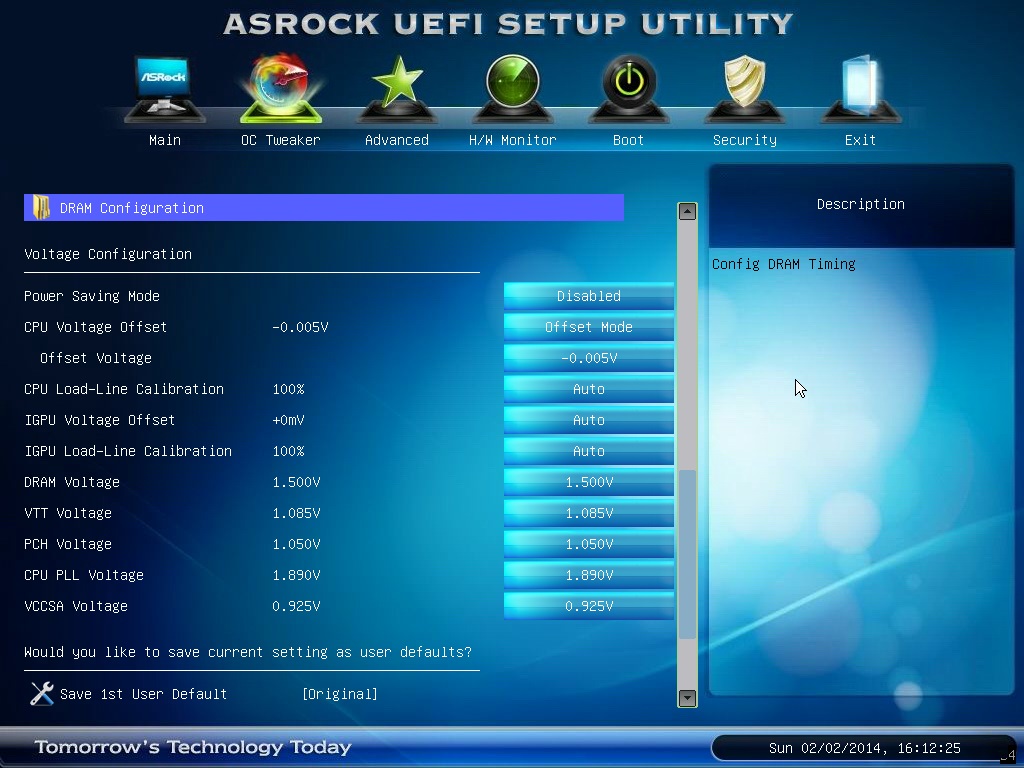Click the 0.925V VCCSA Voltage current reading
Viewport: 1024px width, 768px height.
[x=296, y=606]
